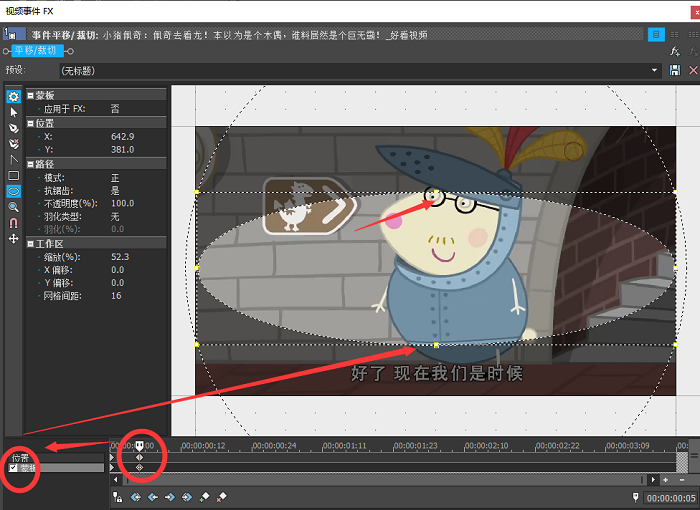The image size is (700, 510).
Task: Go to the Last Keyframe
Action: click(187, 497)
